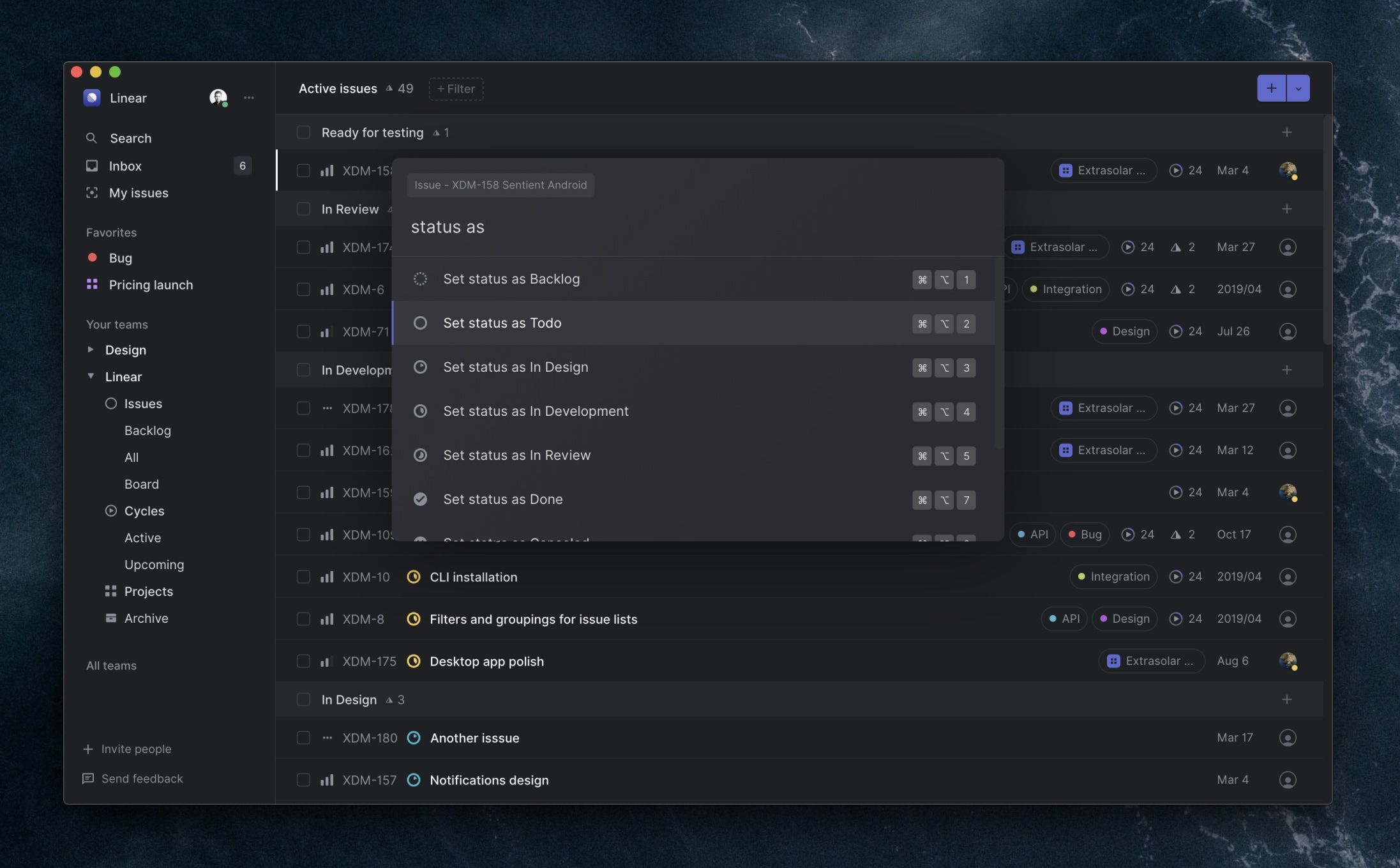
Task: Open the Inbox tray icon
Action: [92, 166]
